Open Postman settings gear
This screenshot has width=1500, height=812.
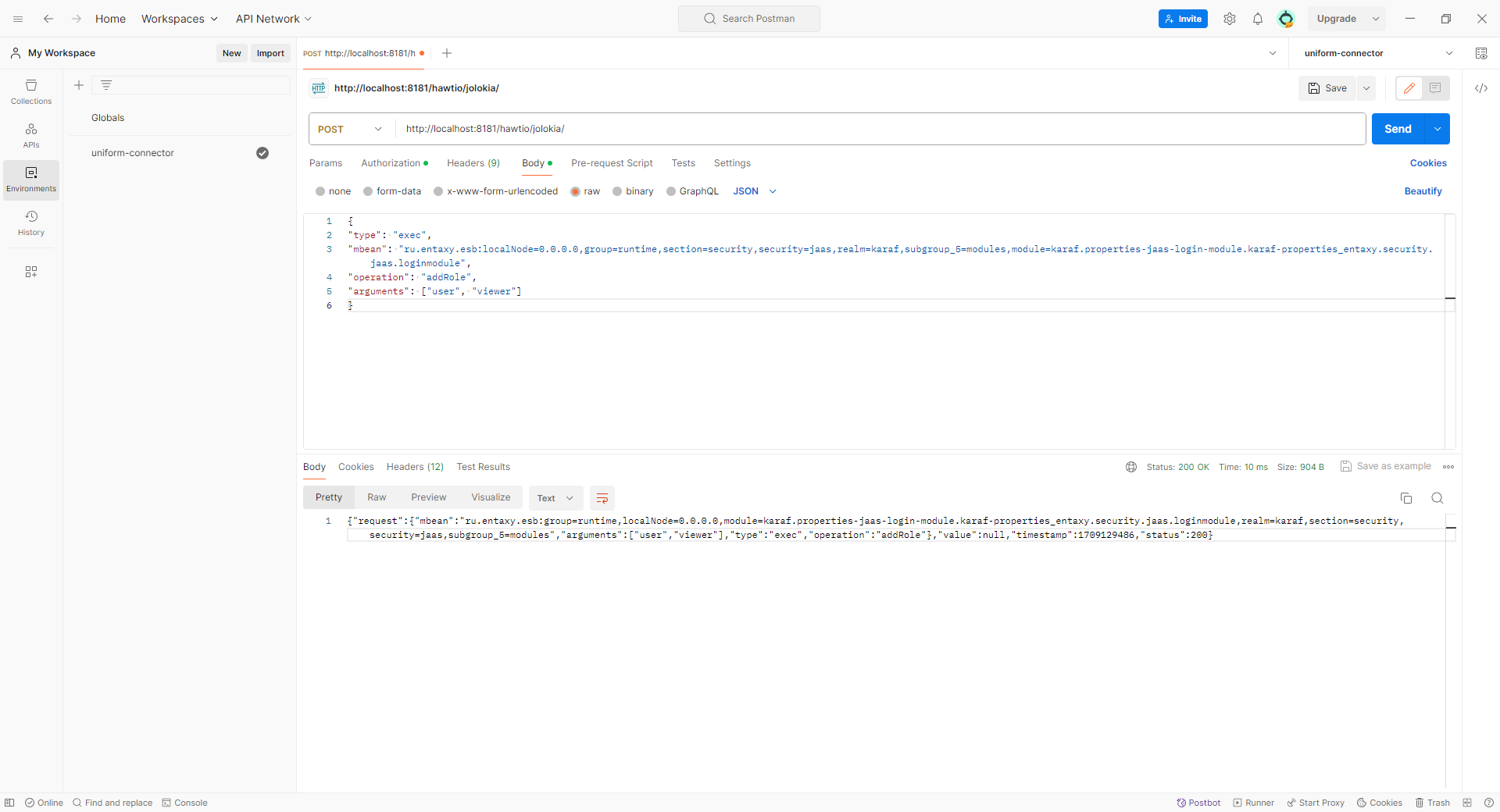(1229, 19)
